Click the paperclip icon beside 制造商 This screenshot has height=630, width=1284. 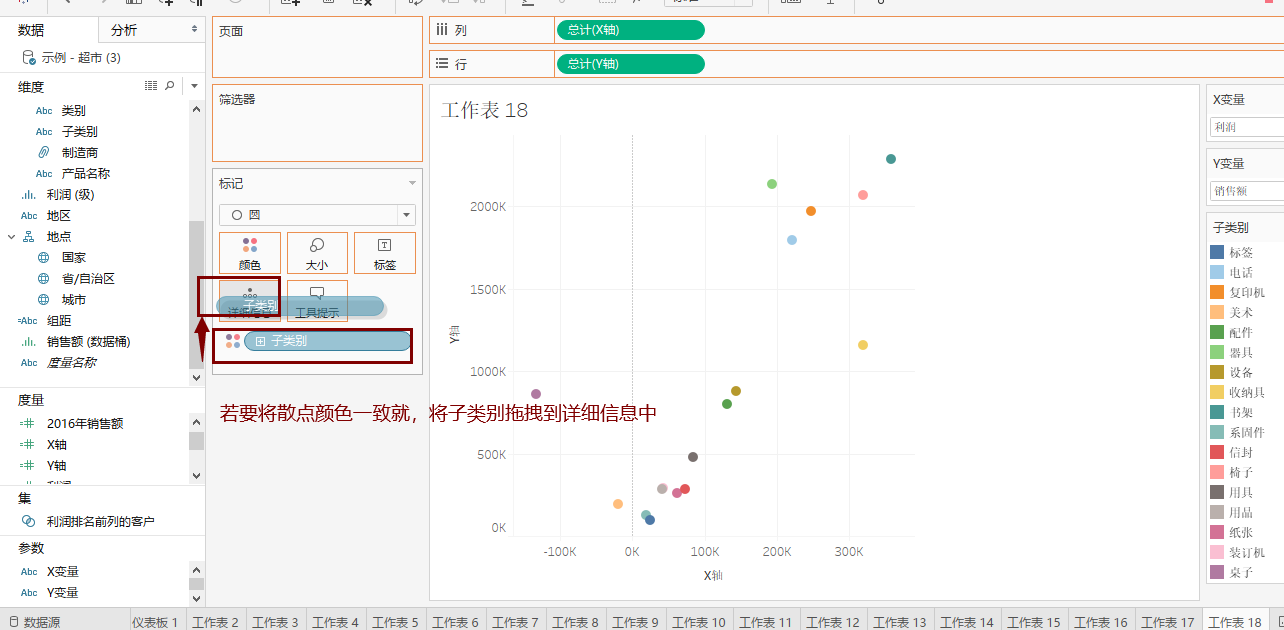click(x=44, y=152)
